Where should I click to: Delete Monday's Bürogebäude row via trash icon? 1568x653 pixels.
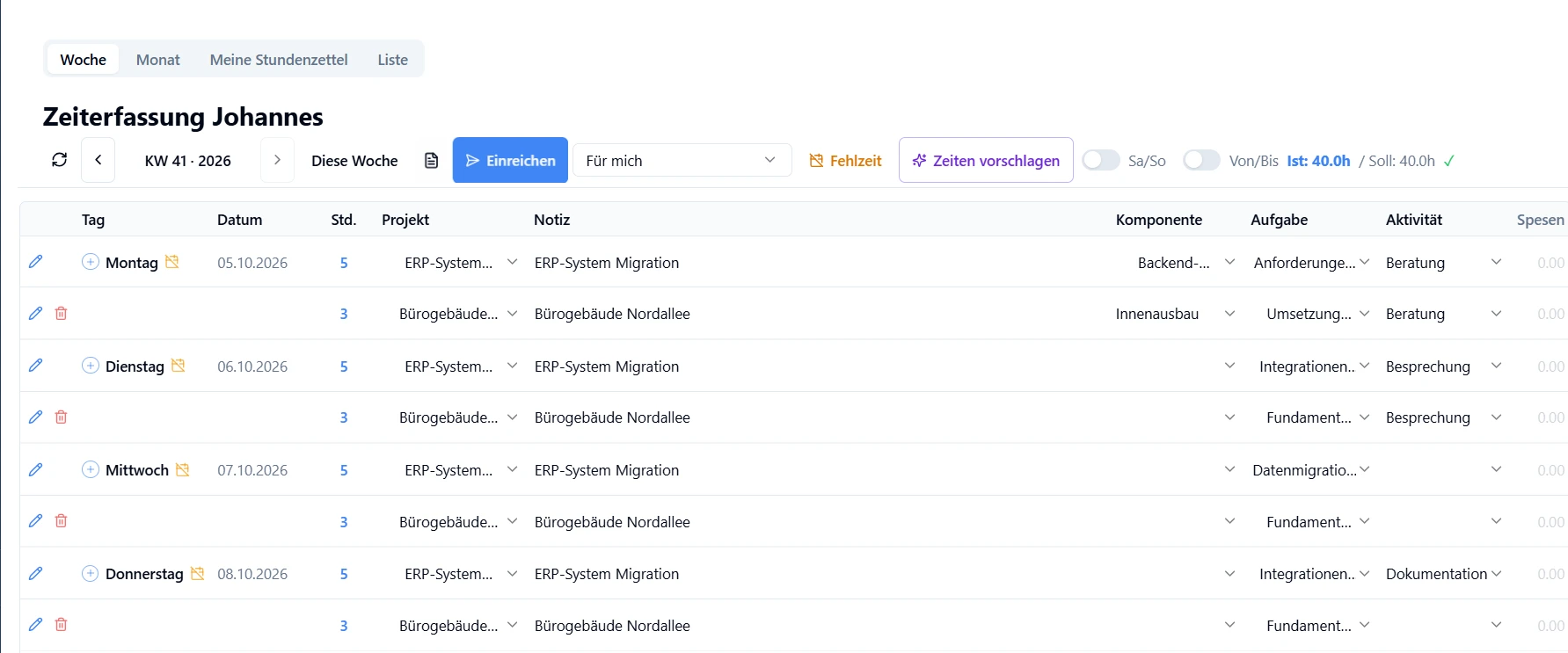point(61,313)
